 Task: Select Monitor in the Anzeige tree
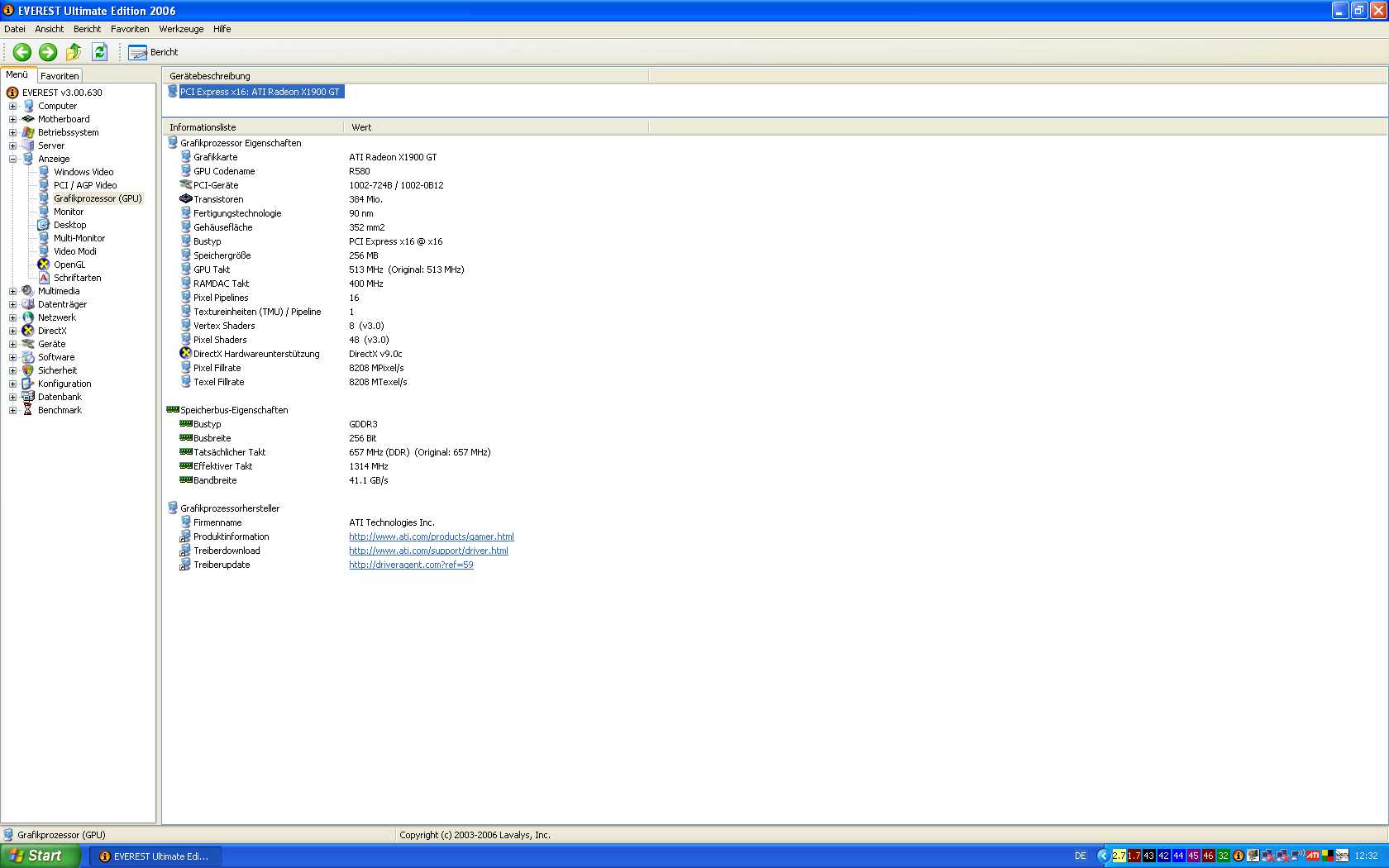[69, 212]
